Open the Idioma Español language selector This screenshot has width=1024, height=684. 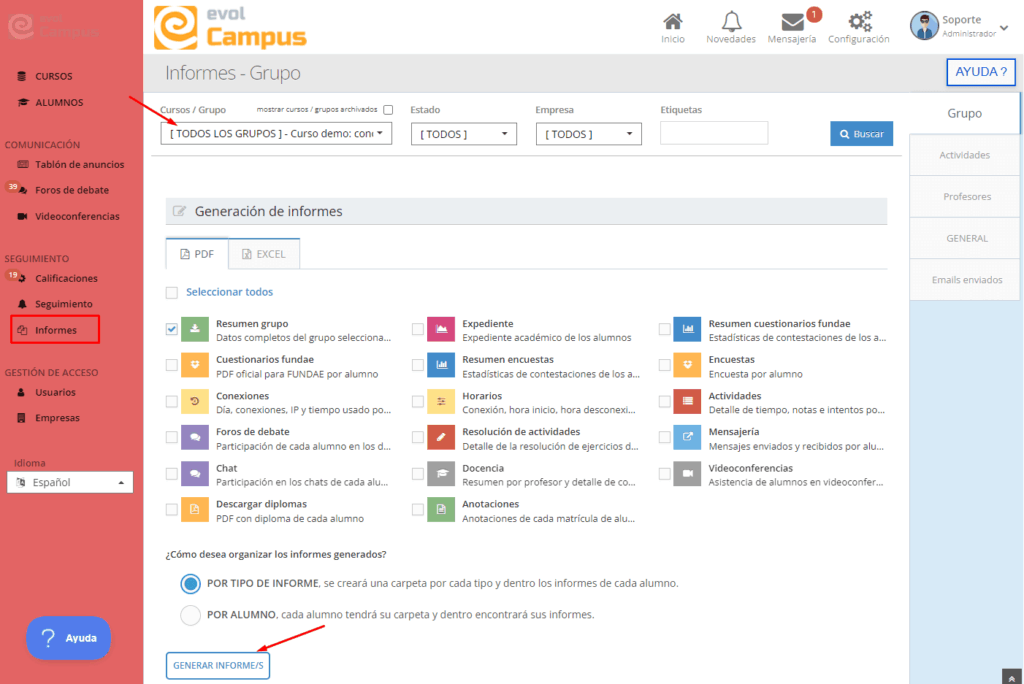click(x=70, y=482)
